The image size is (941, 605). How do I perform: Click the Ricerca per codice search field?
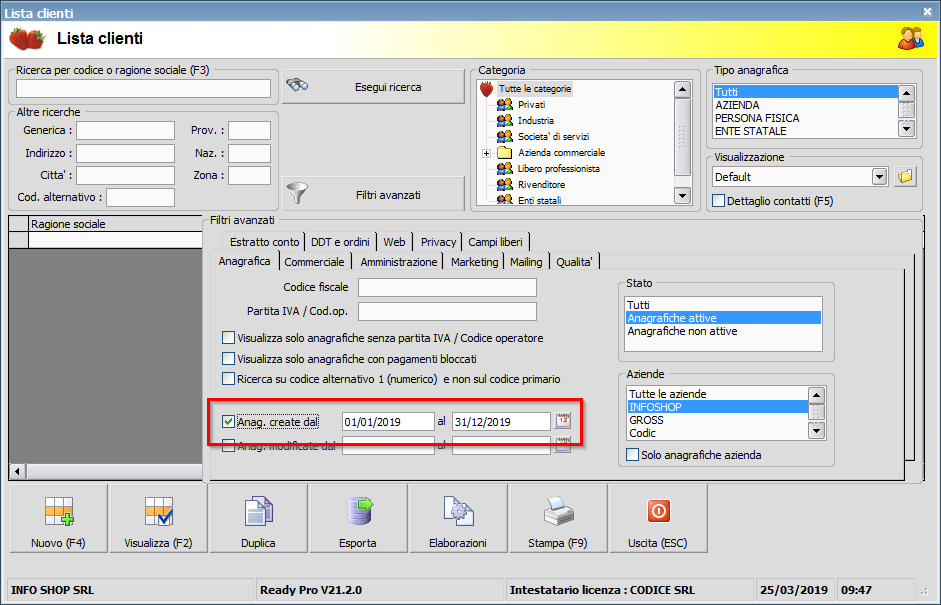coord(143,89)
